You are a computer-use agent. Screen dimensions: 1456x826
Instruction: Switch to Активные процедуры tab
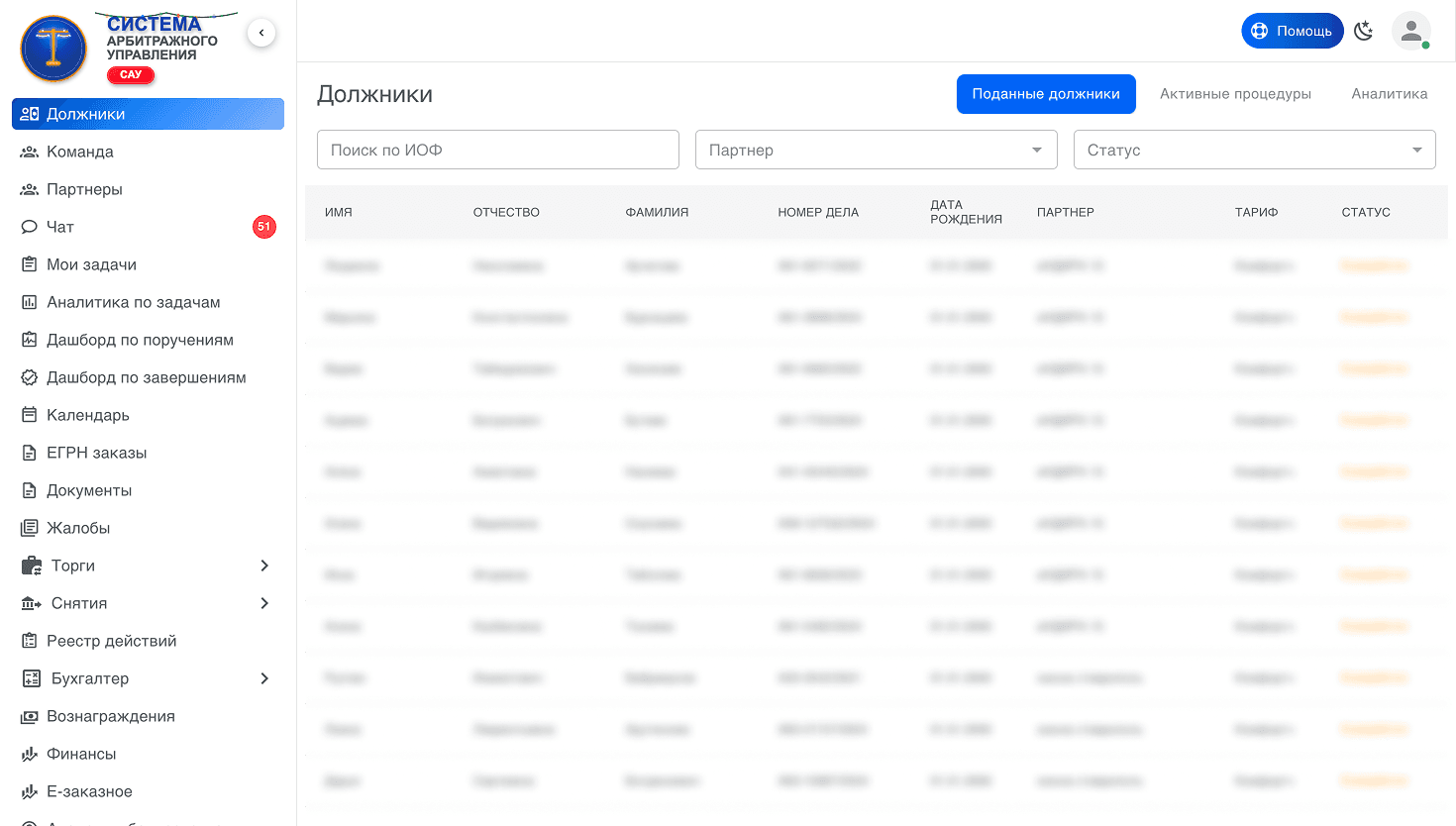1235,94
